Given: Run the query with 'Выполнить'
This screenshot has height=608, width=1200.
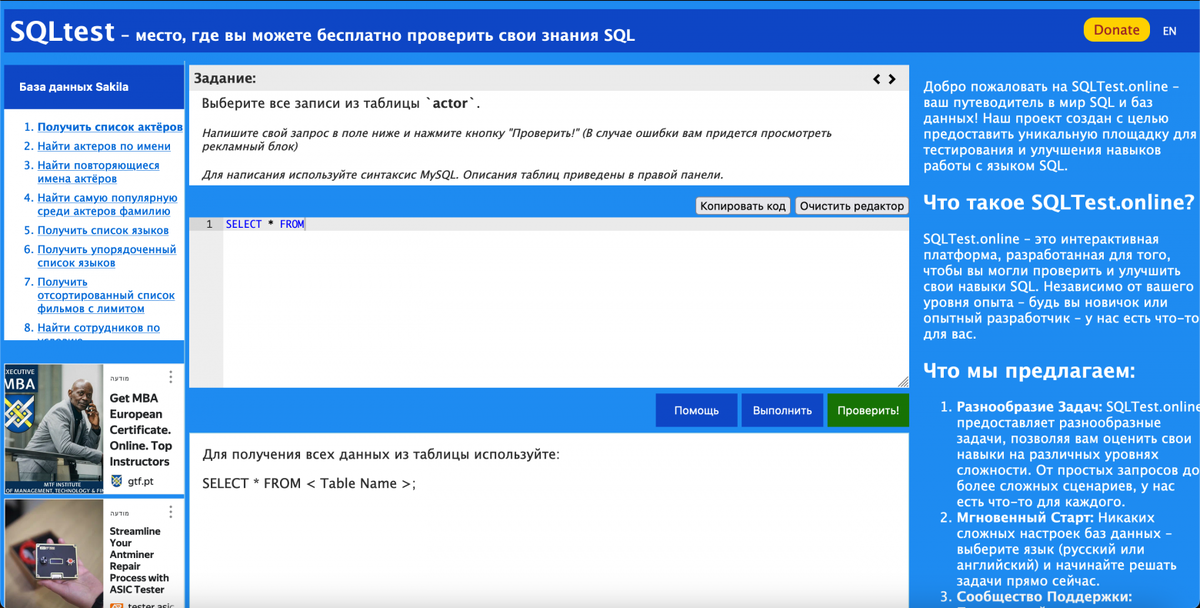Looking at the screenshot, I should pos(782,410).
